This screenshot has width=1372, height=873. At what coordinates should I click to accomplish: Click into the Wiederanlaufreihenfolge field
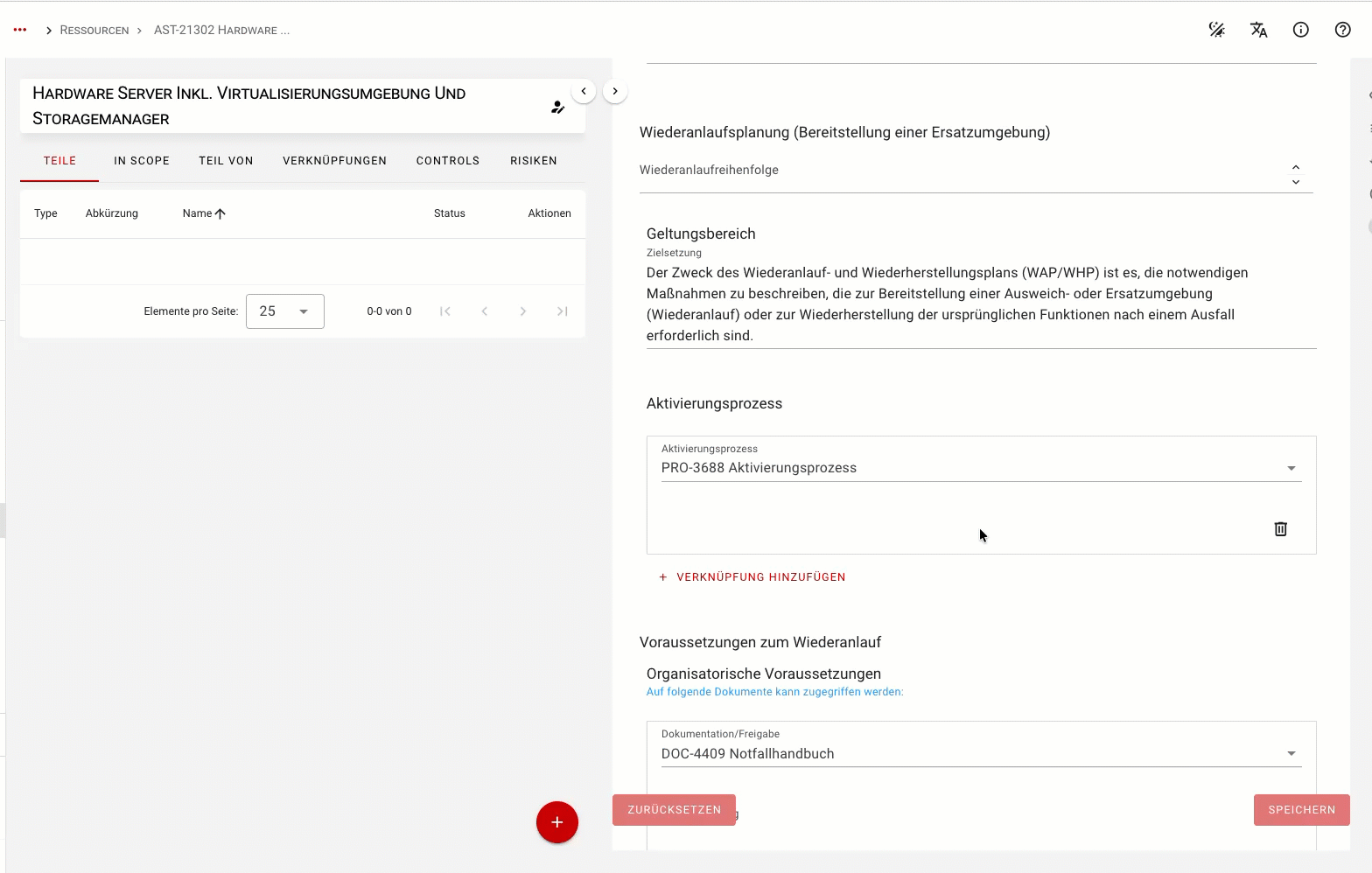(x=962, y=171)
